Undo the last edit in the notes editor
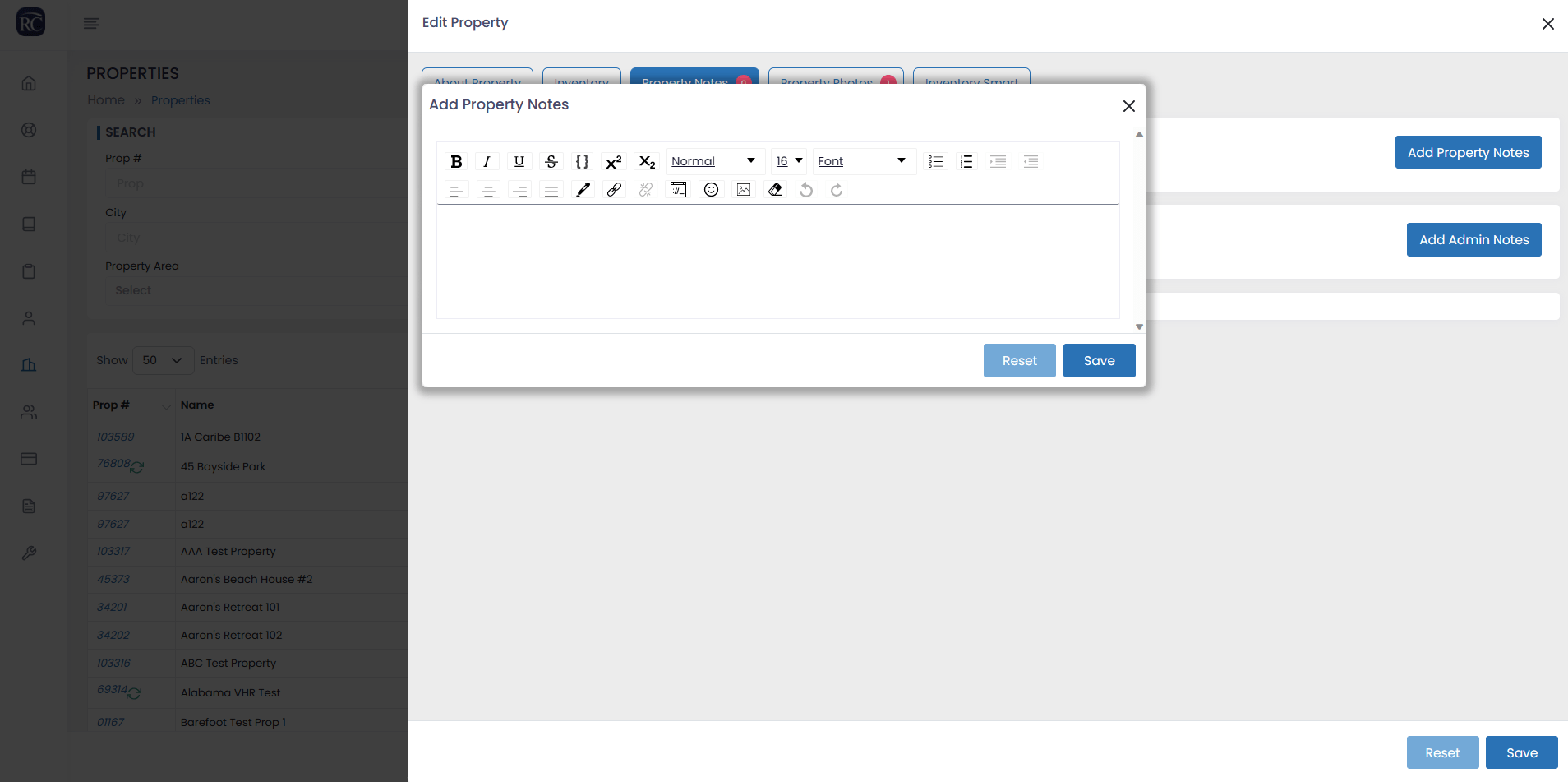This screenshot has width=1568, height=782. pos(805,189)
